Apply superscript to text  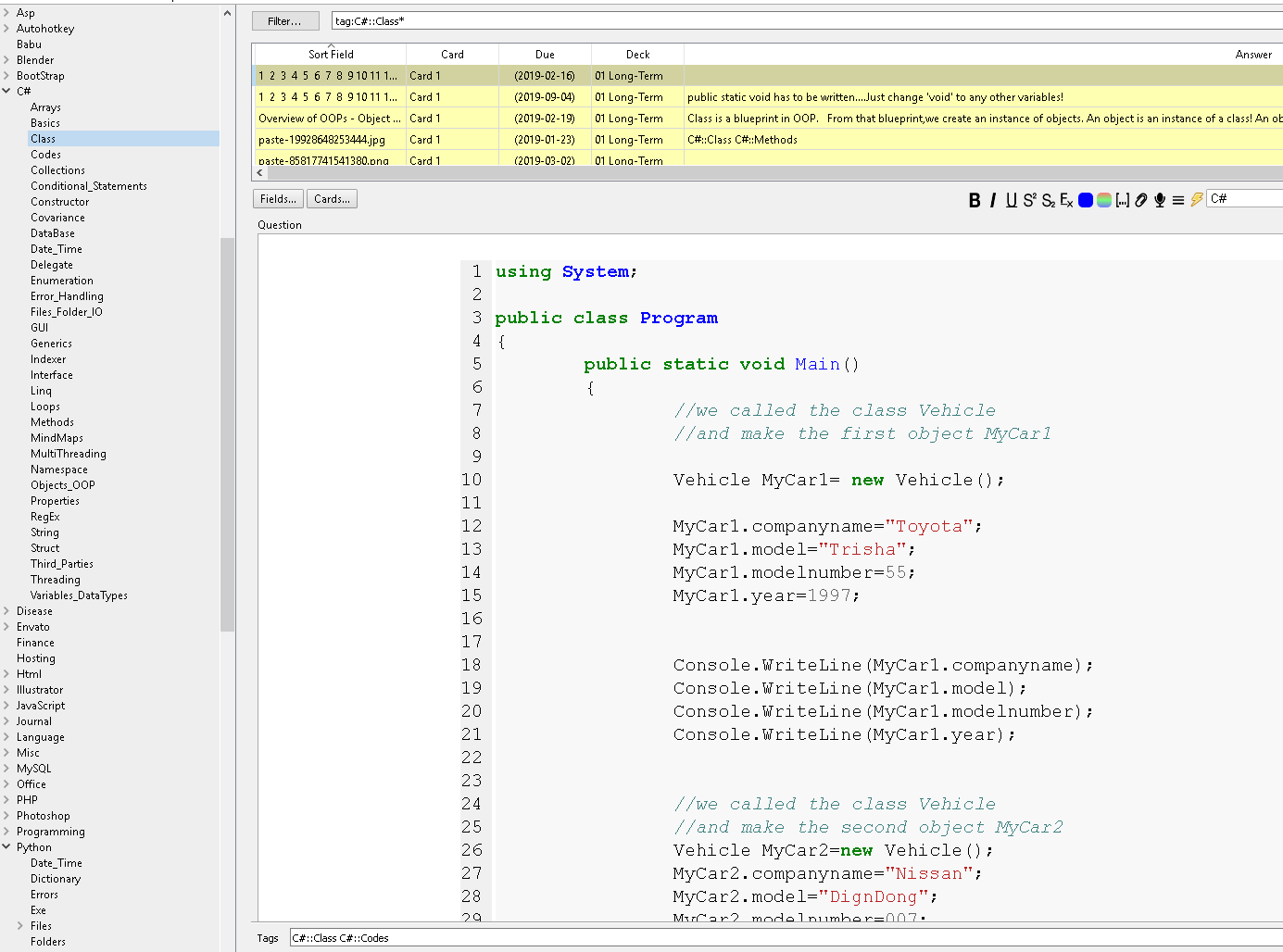[x=1029, y=199]
